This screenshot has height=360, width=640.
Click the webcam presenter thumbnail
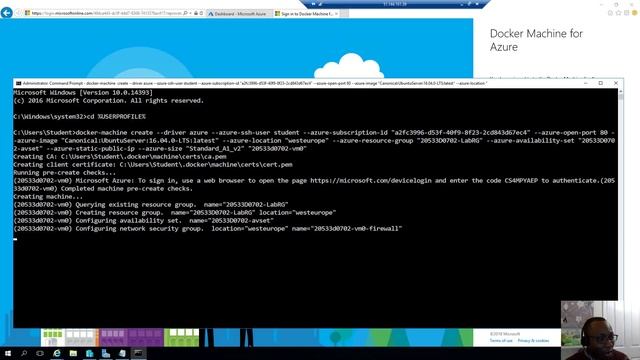pos(600,331)
